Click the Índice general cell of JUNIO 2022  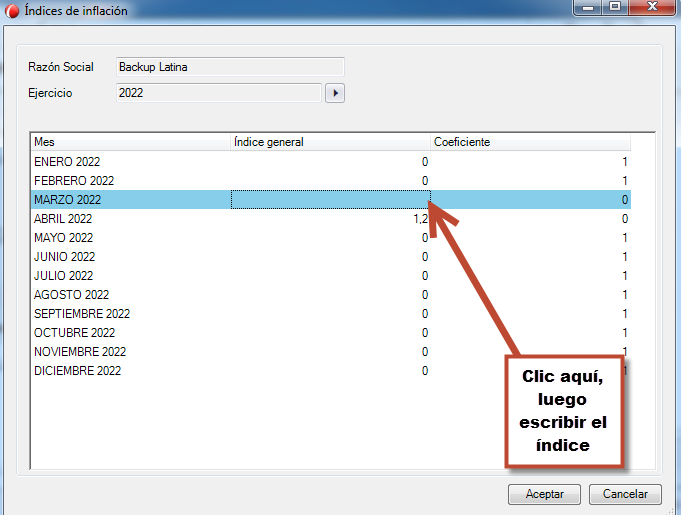[x=330, y=257]
